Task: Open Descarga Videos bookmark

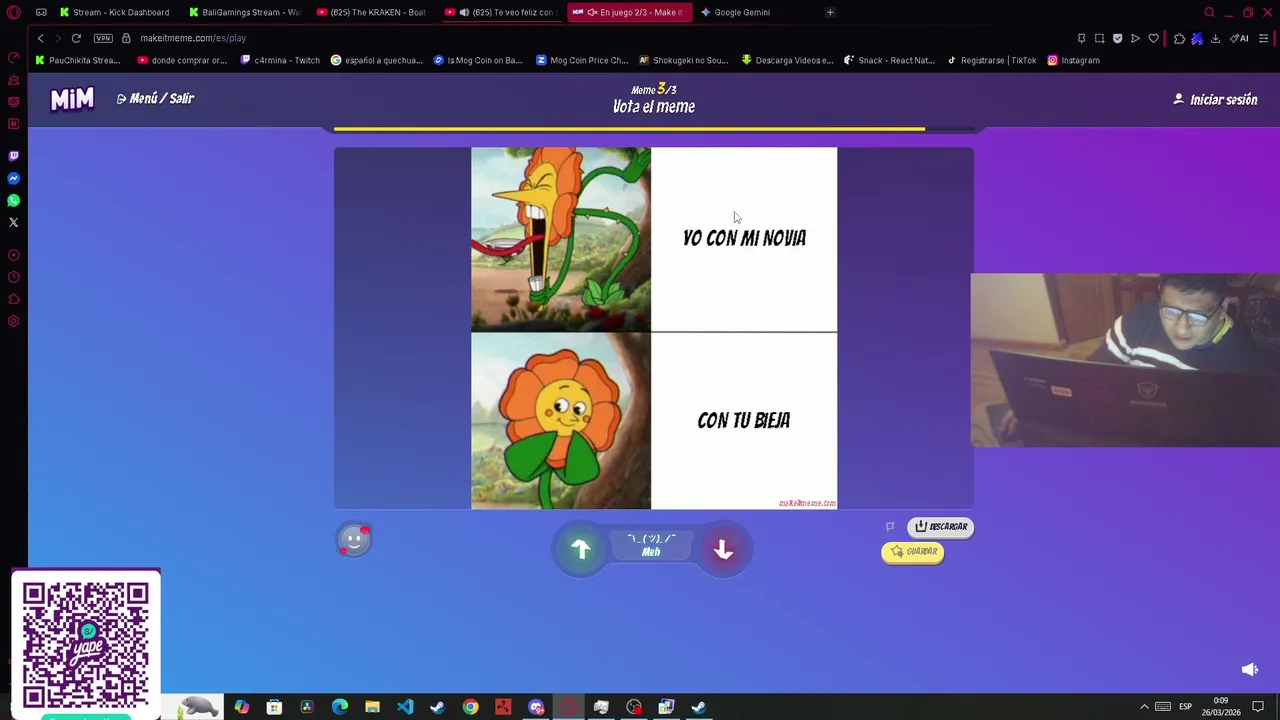Action: coord(787,60)
